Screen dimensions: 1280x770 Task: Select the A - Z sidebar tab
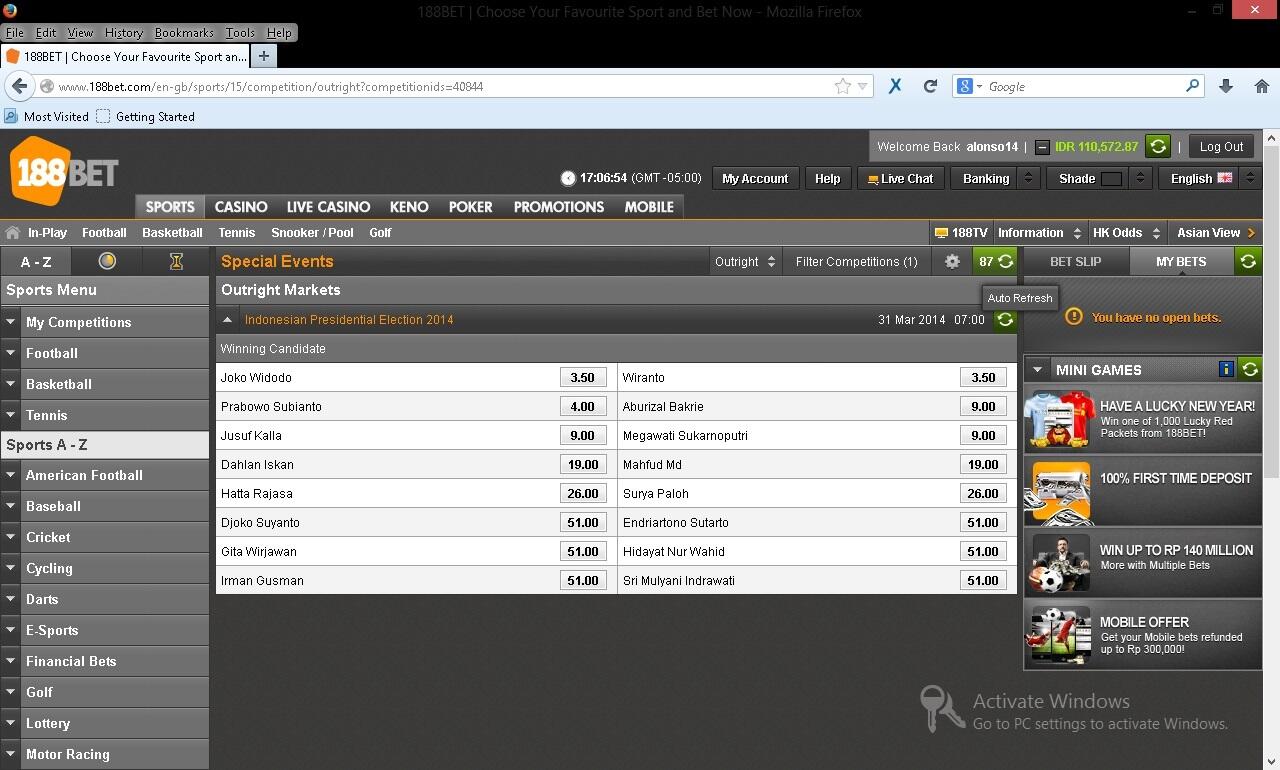[36, 261]
